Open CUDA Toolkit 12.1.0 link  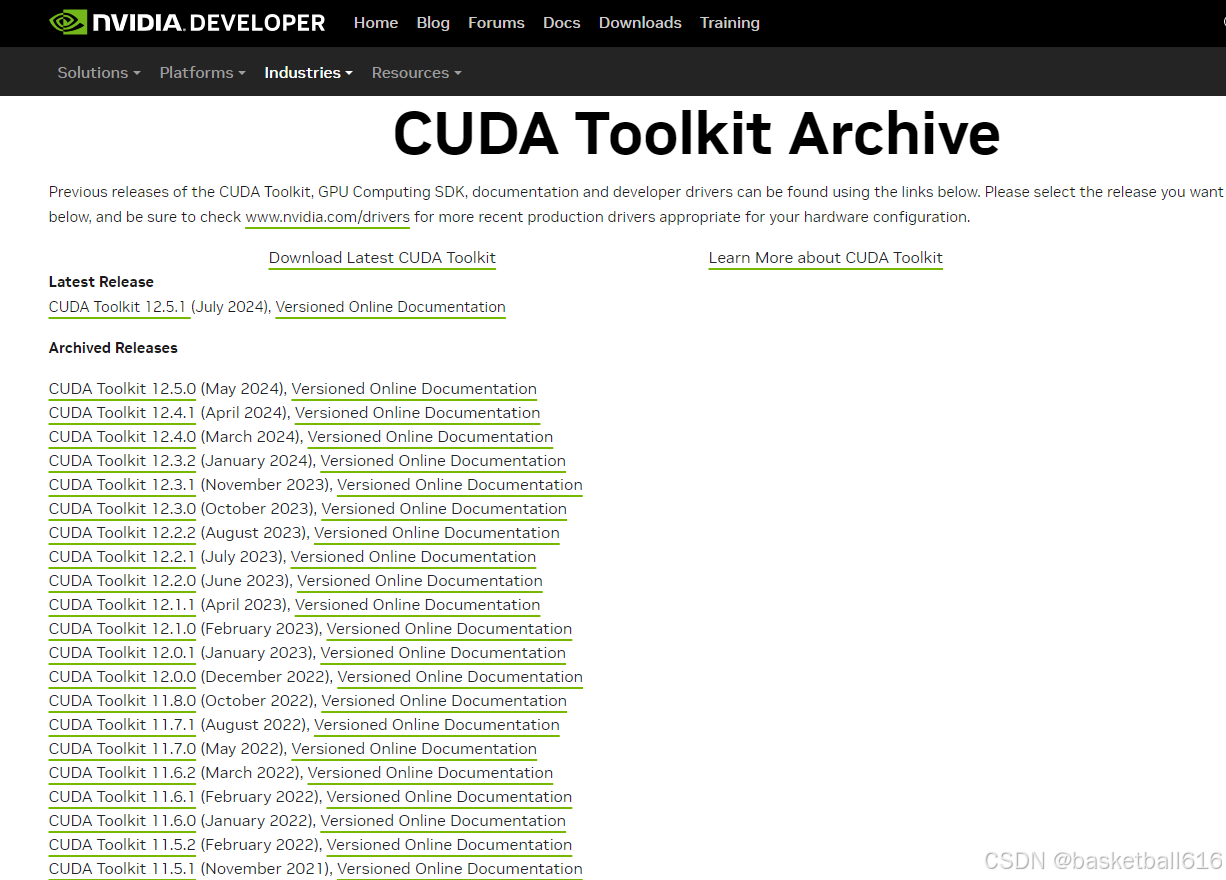tap(122, 629)
